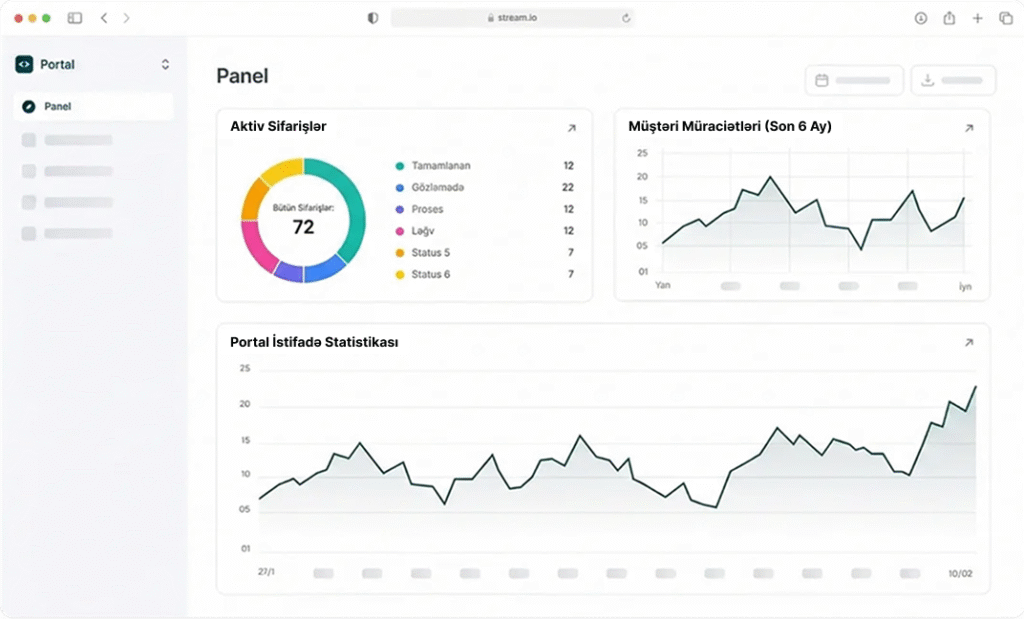Click the Portal logo icon in sidebar
Screen dimensions: 1024x619
pos(25,64)
